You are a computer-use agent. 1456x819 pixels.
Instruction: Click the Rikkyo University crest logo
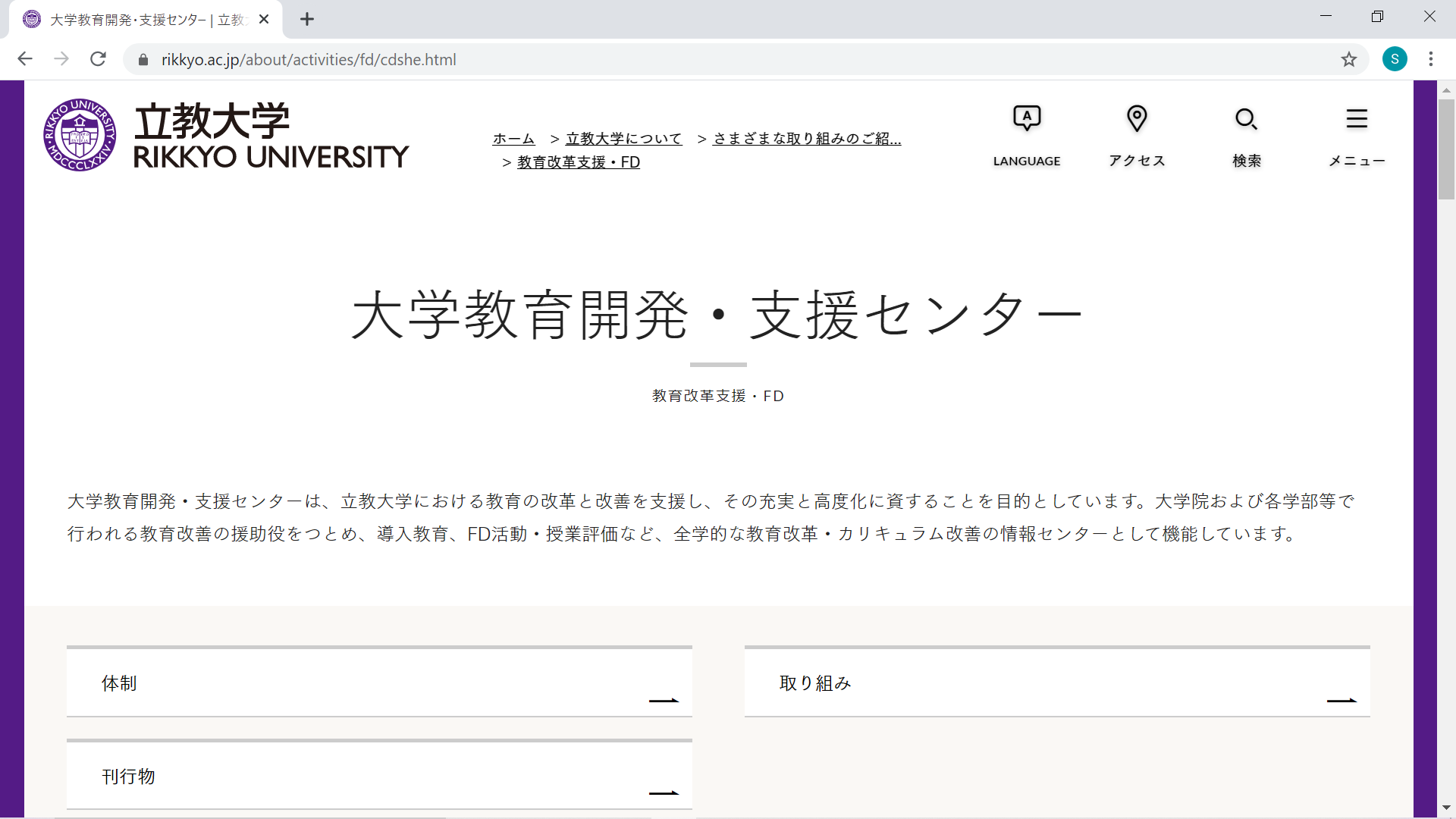pos(80,135)
